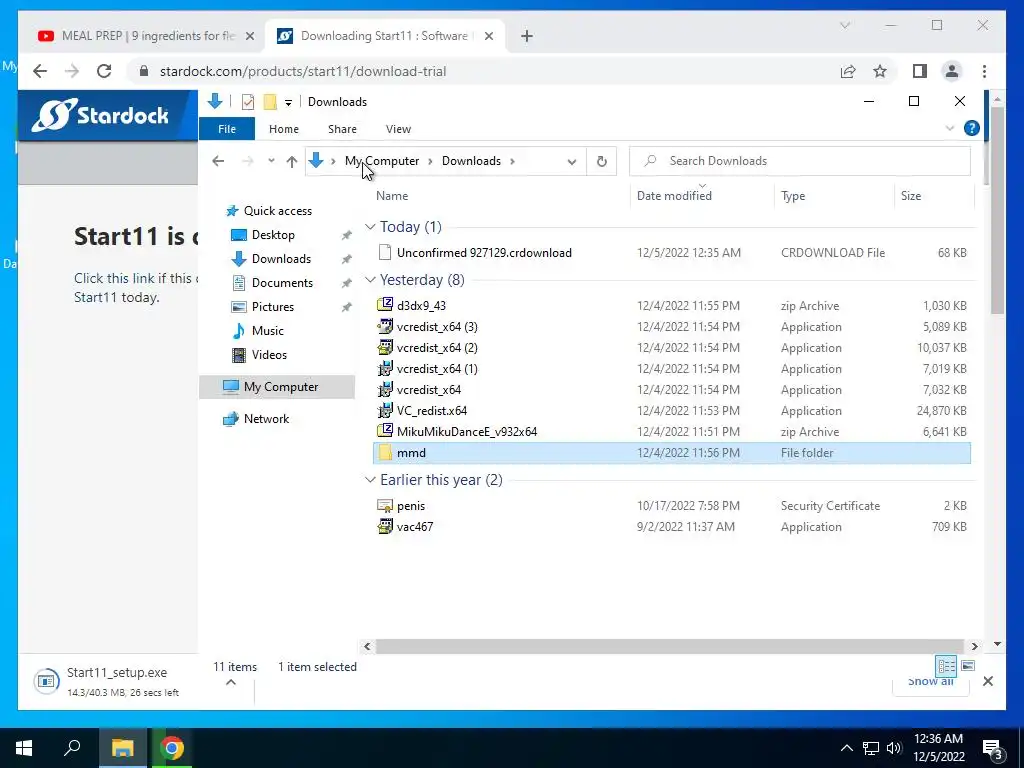Screen dimensions: 1024x768
Task: Click My Computer in the address breadcrumb
Action: point(382,161)
